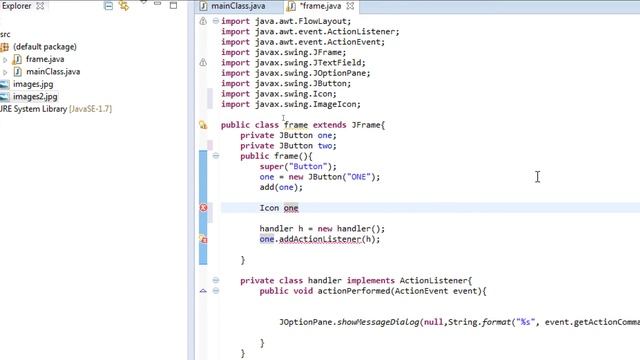Click the src folder label

(5, 34)
